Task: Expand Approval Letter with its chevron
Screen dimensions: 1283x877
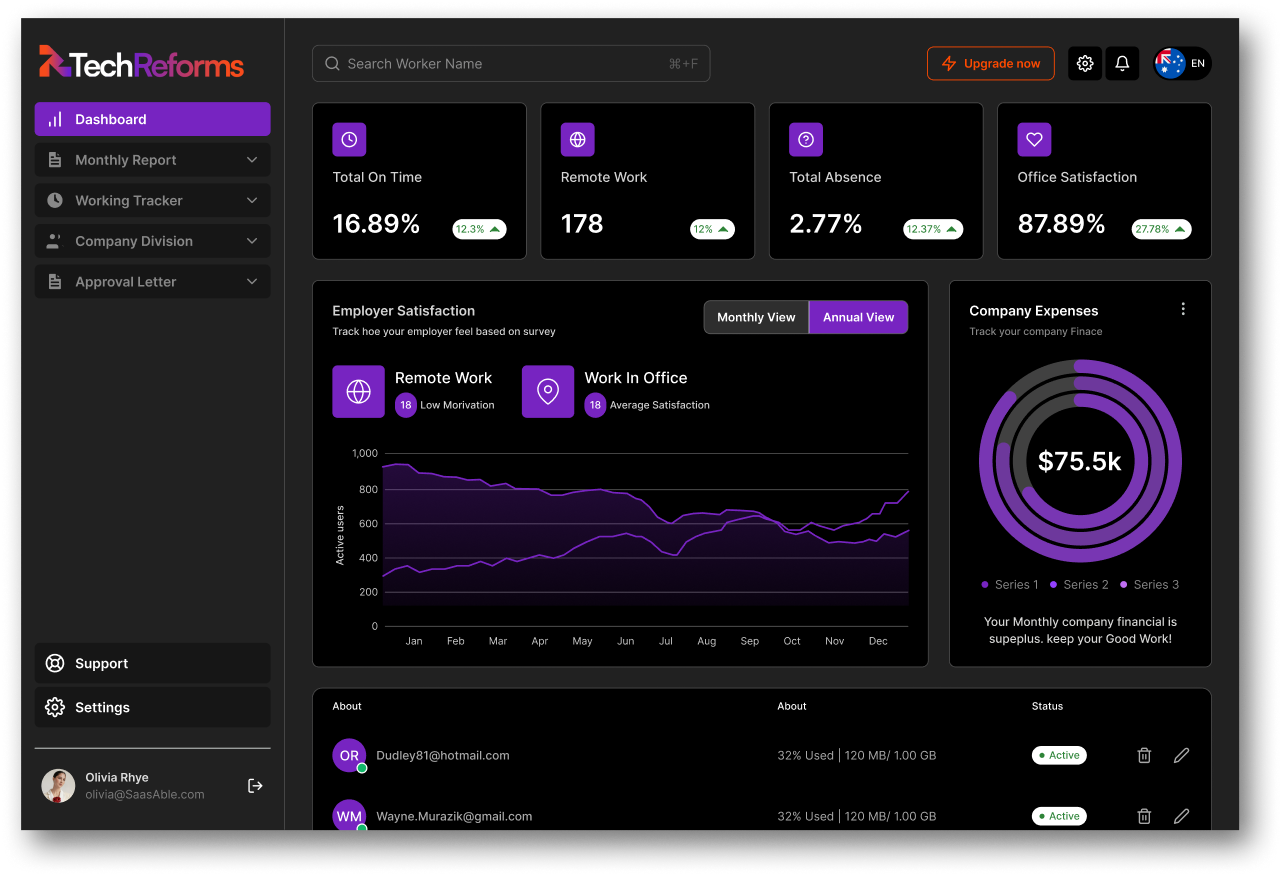Action: tap(252, 282)
